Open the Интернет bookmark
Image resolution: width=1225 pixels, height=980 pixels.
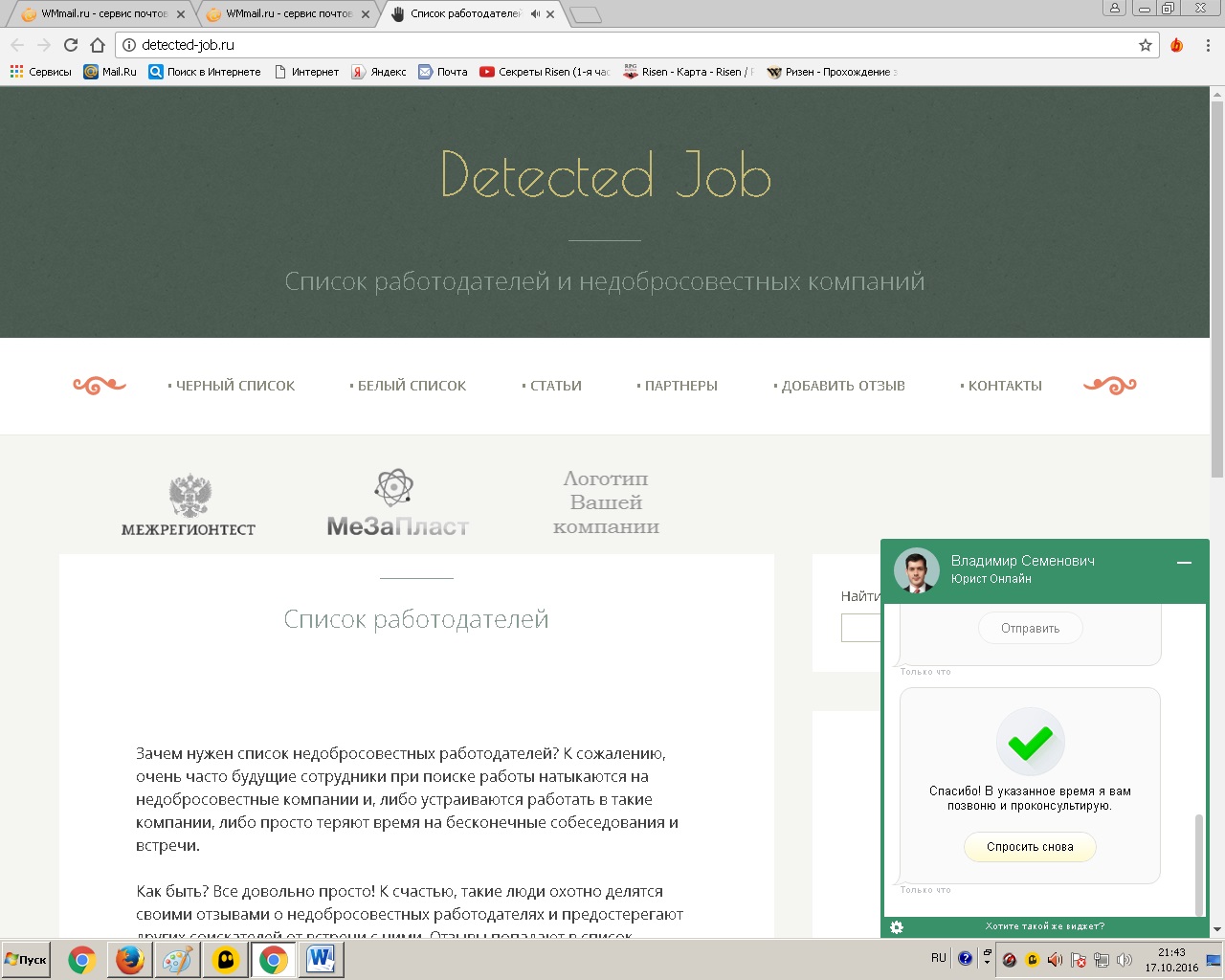point(306,72)
